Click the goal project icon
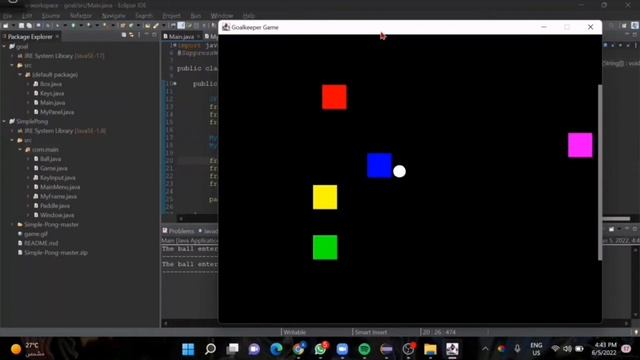This screenshot has width=640, height=360. point(12,47)
